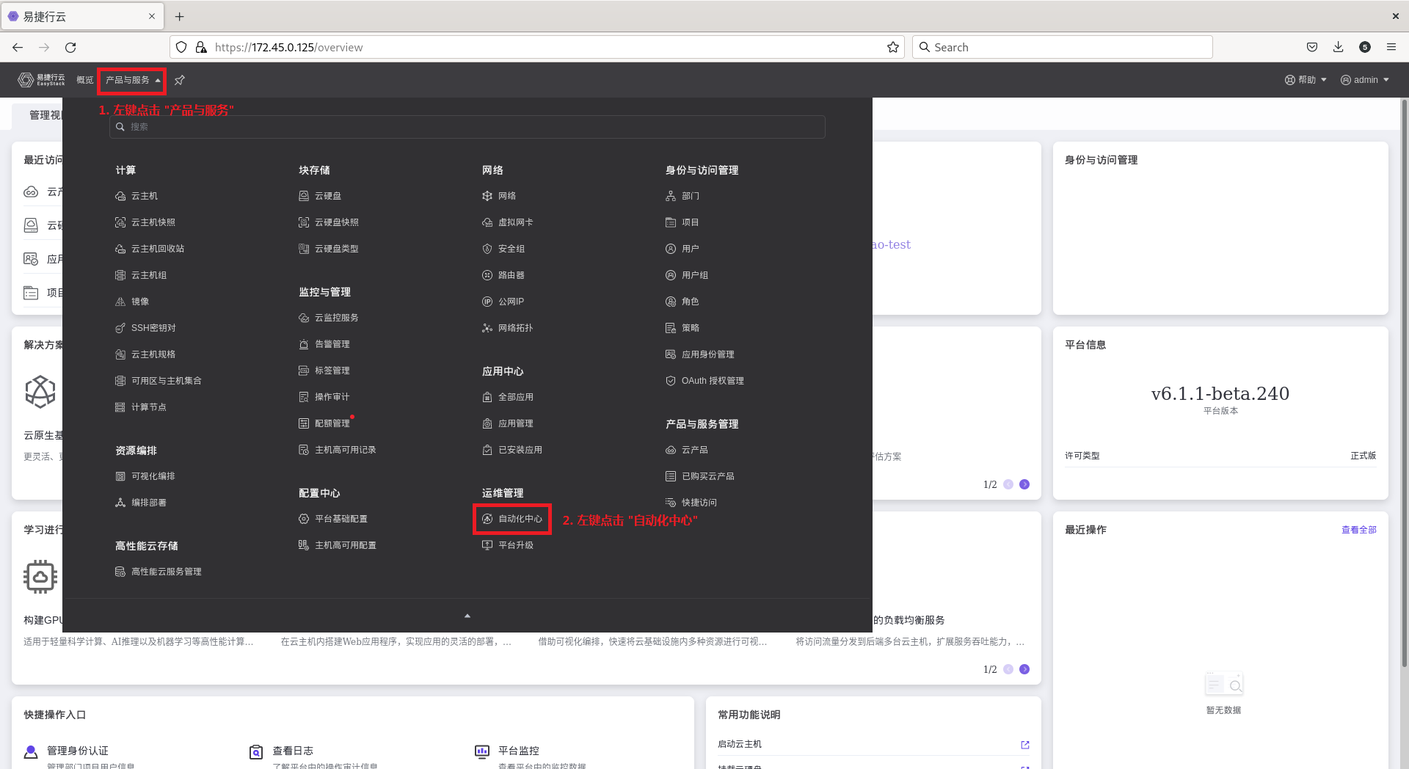Open Firefox hamburger menu
The height and width of the screenshot is (769, 1409).
click(x=1391, y=47)
